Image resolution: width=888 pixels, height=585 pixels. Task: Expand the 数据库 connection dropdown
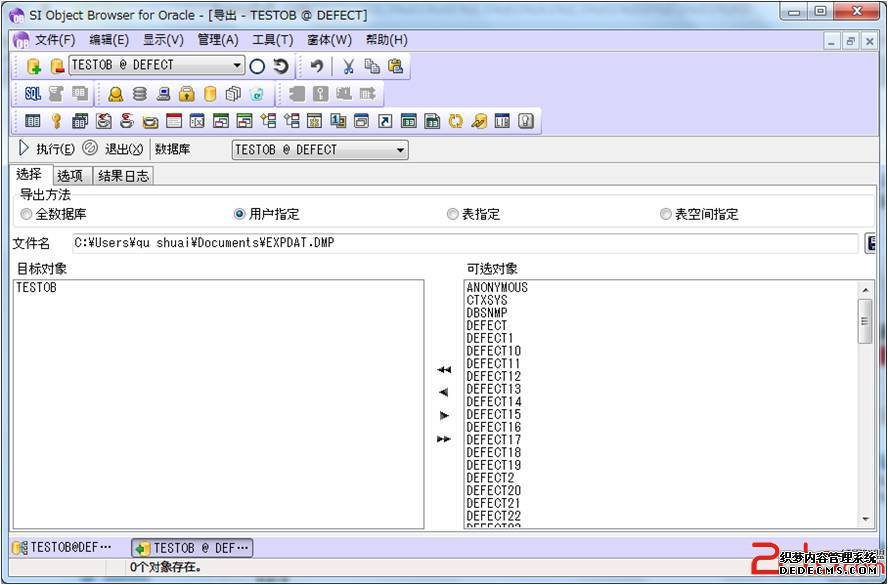click(x=400, y=150)
